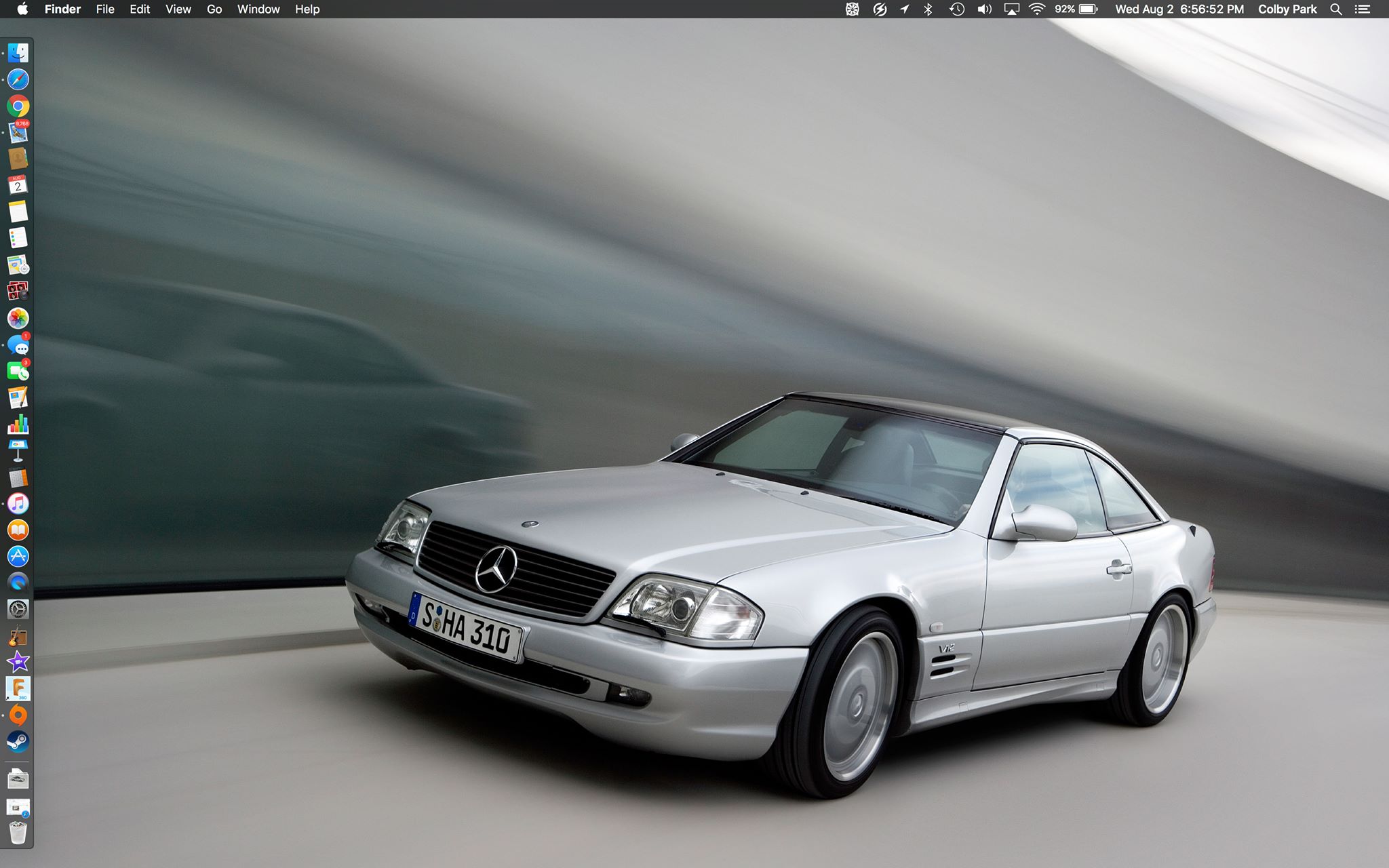Open the Apple menu
The height and width of the screenshot is (868, 1389).
click(x=22, y=9)
